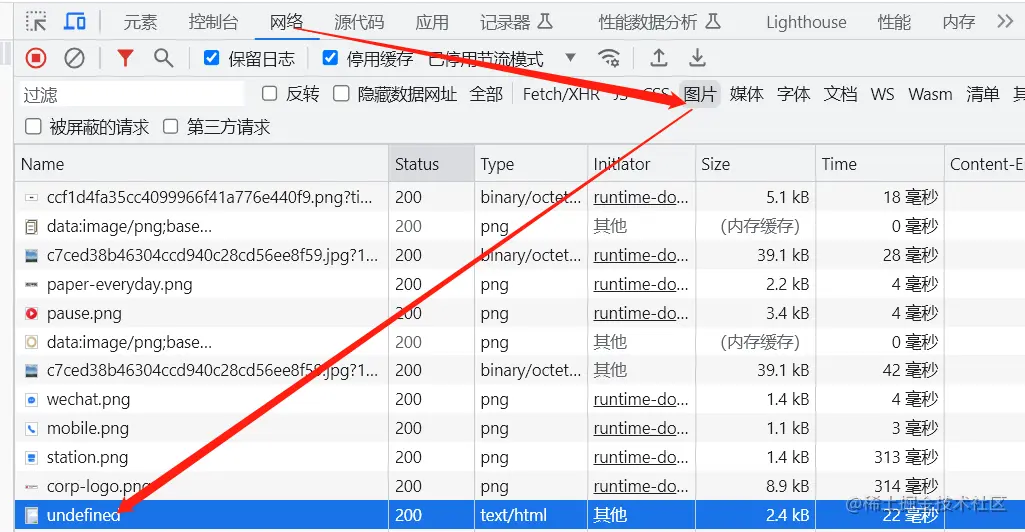The height and width of the screenshot is (532, 1025).
Task: Open the Lighthouse tab
Action: tap(806, 22)
